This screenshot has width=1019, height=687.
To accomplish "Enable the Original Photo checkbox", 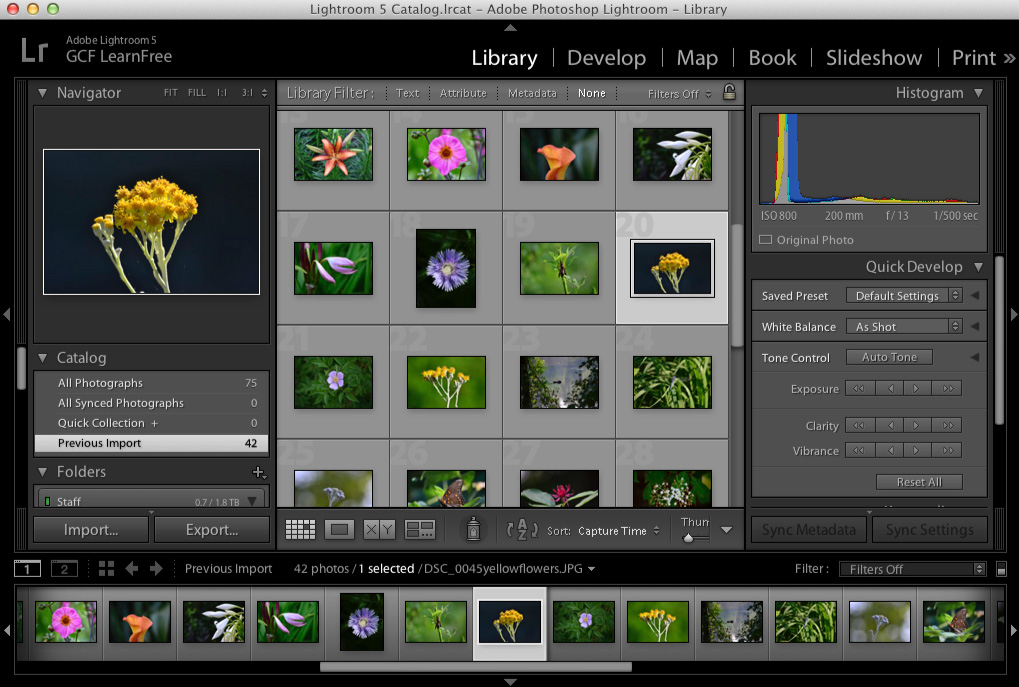I will pyautogui.click(x=767, y=240).
